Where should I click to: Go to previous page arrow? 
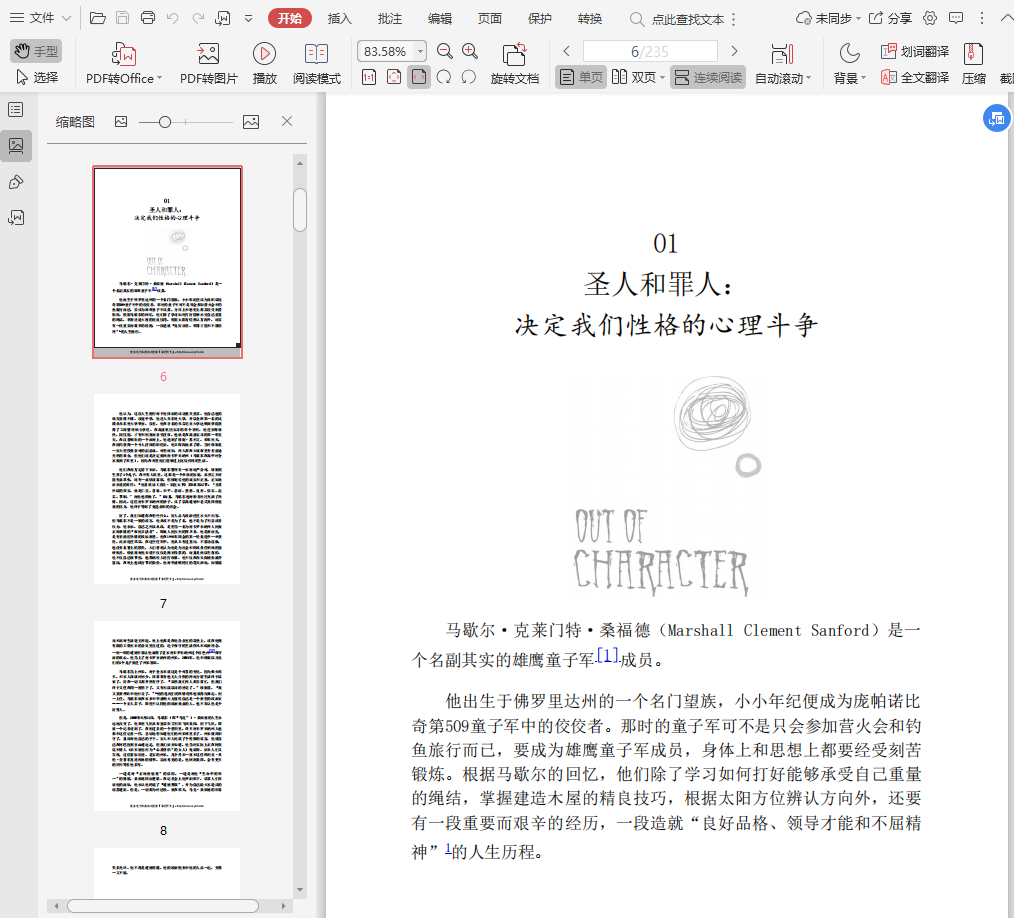pos(566,51)
